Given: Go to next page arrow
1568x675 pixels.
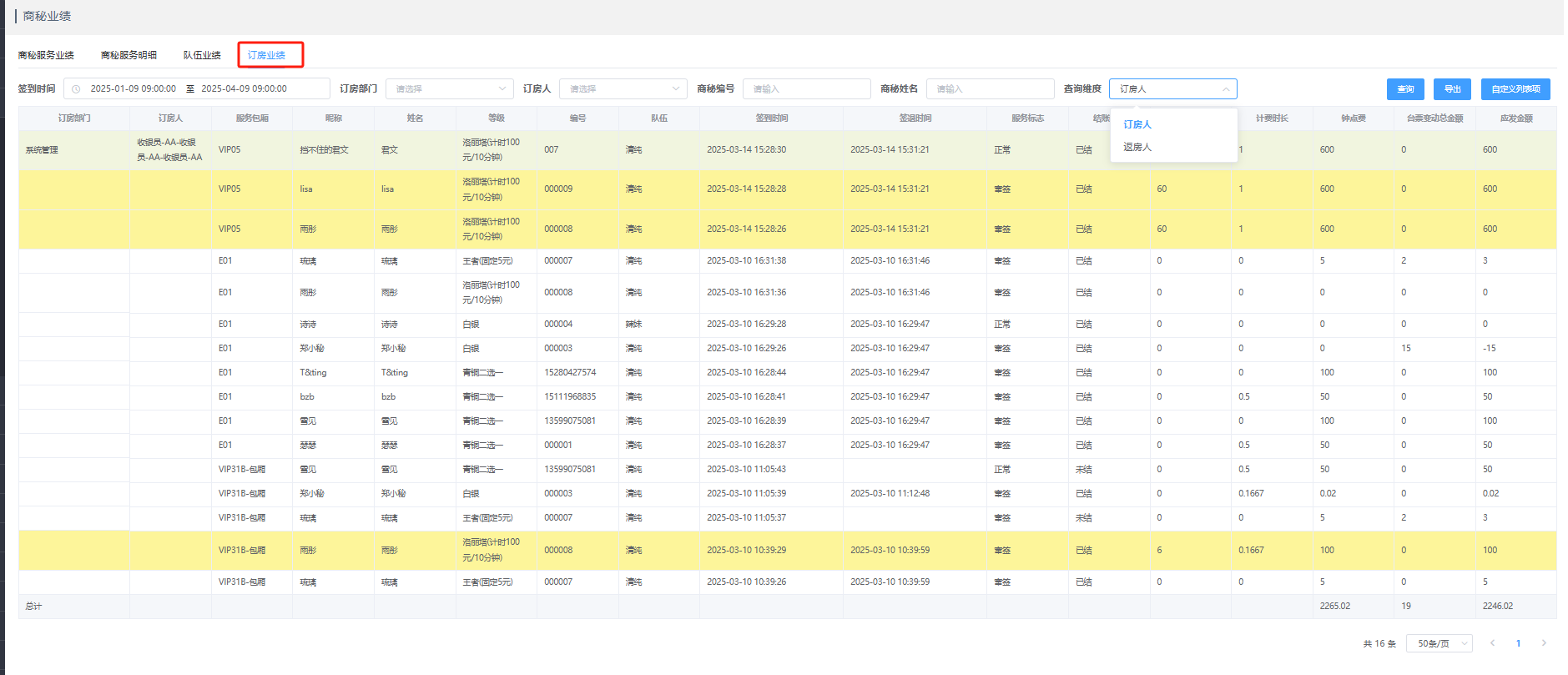Looking at the screenshot, I should (x=1544, y=643).
